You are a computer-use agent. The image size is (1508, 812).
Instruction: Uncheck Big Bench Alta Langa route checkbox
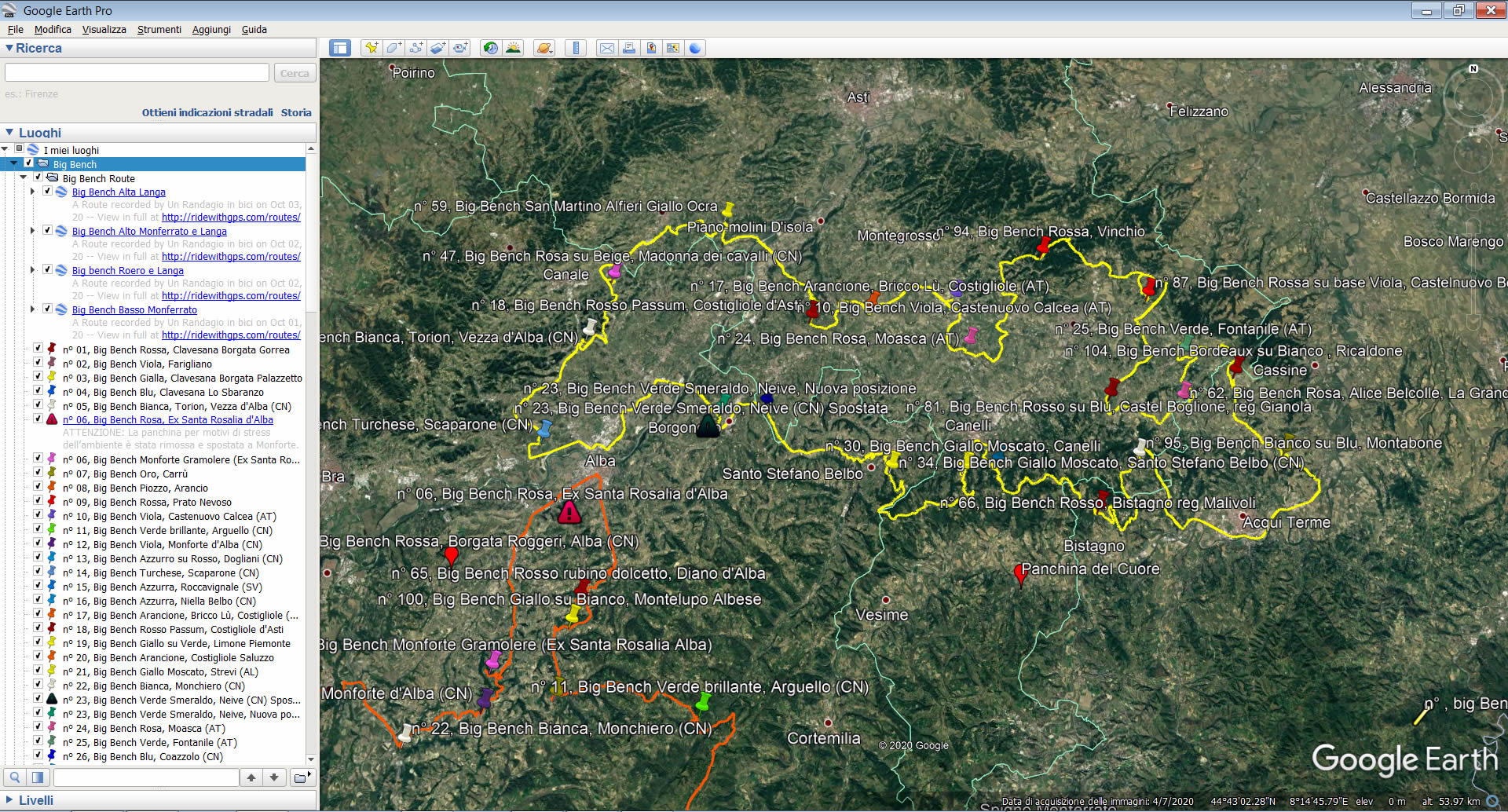click(x=47, y=191)
